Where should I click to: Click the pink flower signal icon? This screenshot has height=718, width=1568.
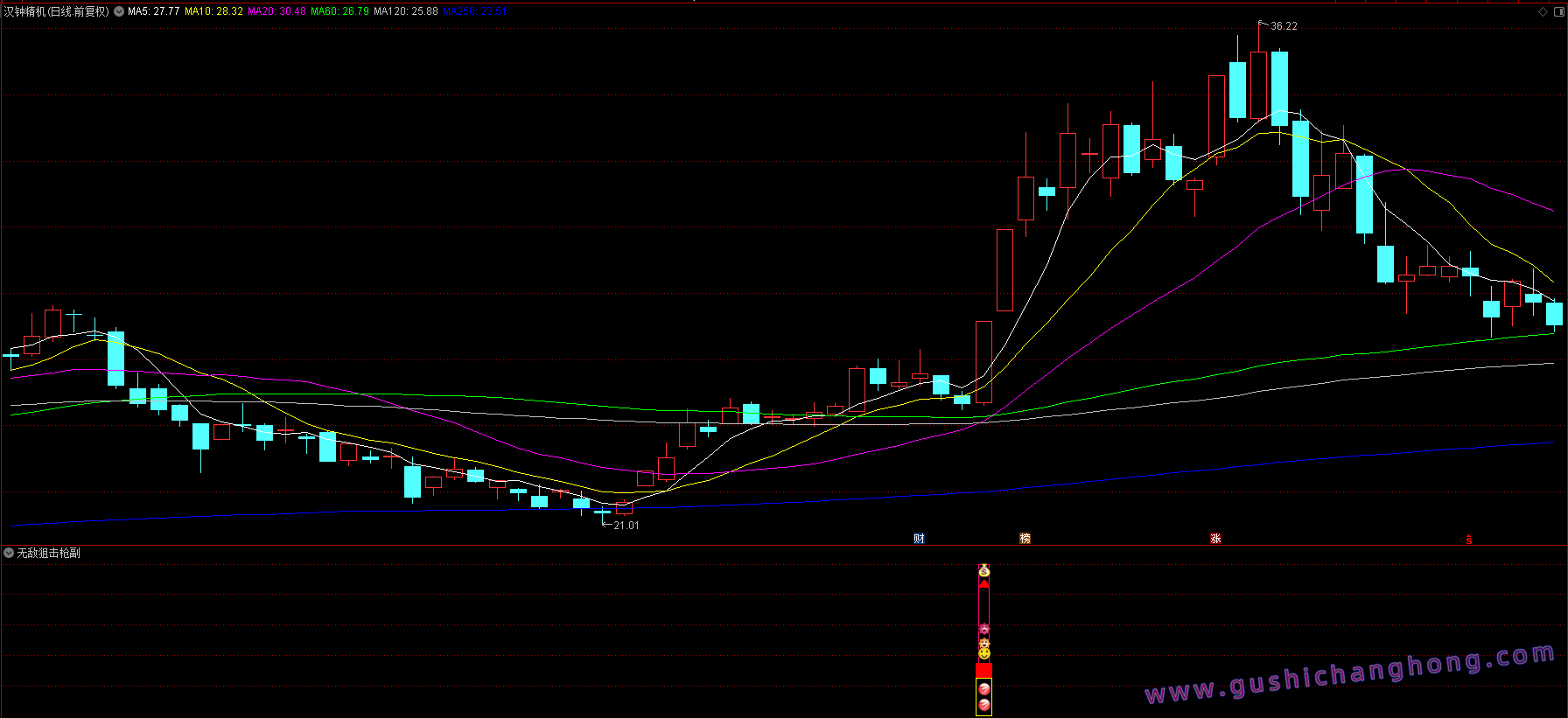pyautogui.click(x=983, y=629)
